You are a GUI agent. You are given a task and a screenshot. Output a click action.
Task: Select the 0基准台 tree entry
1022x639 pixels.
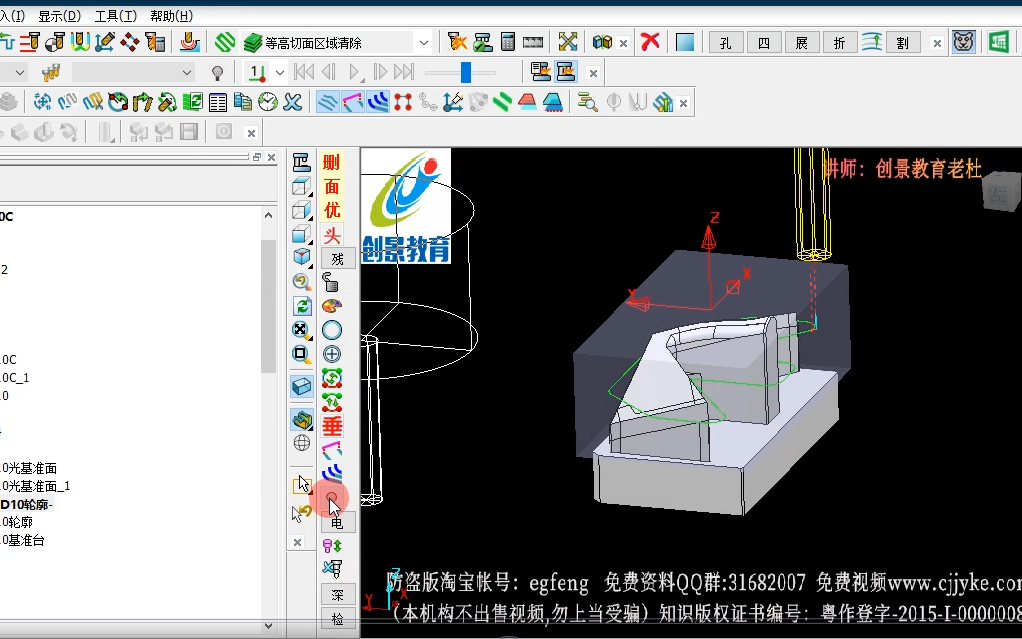[x=23, y=540]
